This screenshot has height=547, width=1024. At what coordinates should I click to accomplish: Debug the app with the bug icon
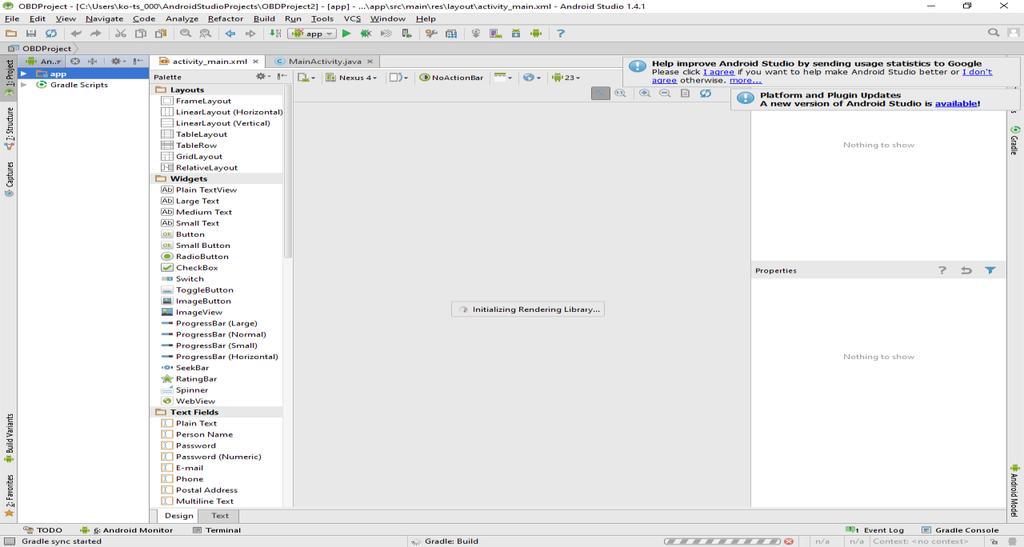point(366,33)
